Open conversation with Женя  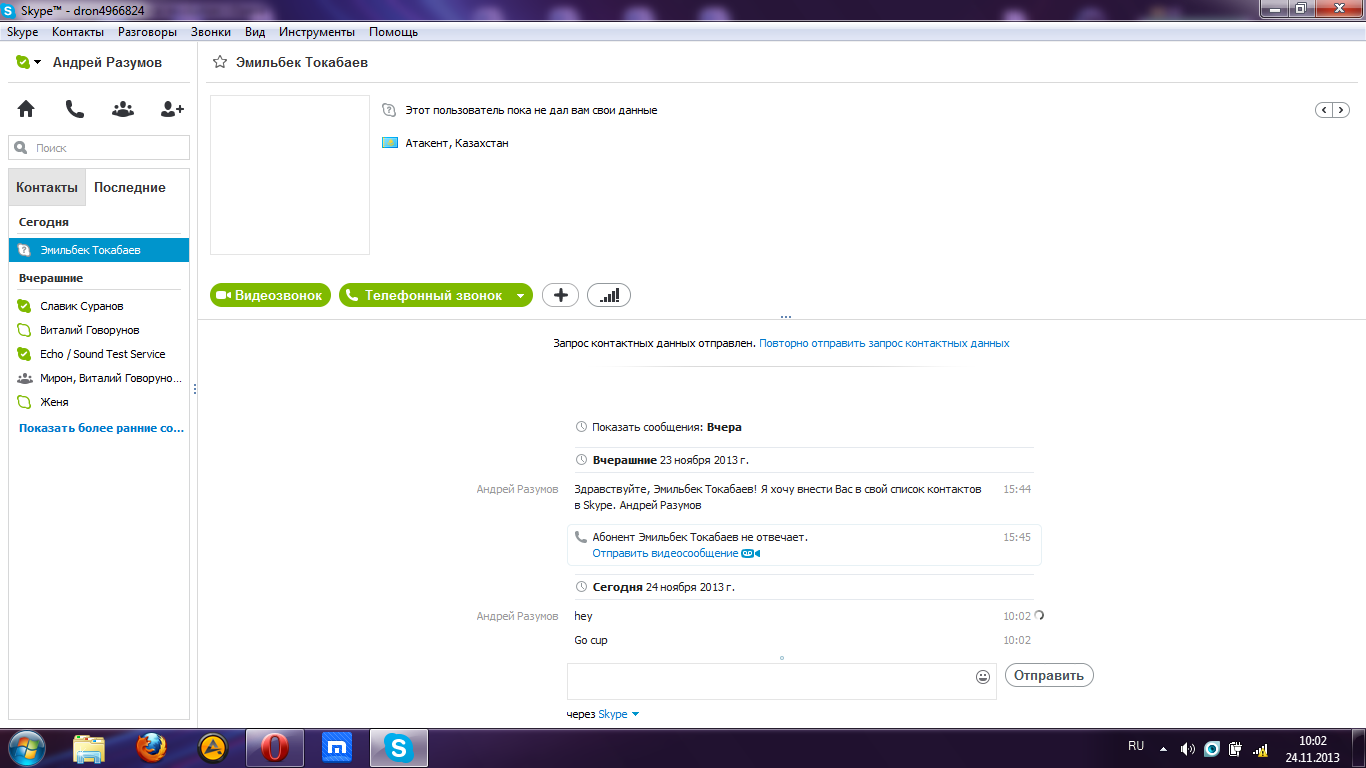pyautogui.click(x=99, y=402)
